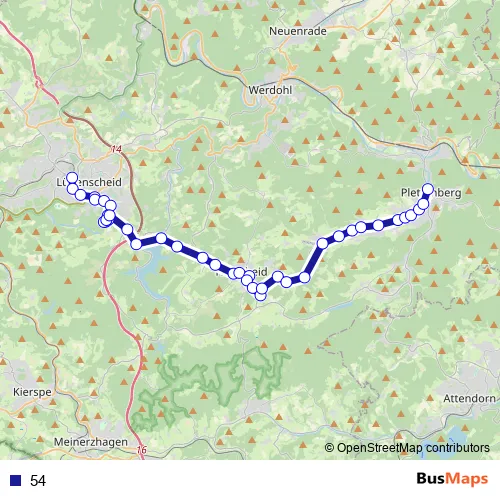Click the motorway 16 junction number
Screen dimensions: 500x500
tap(142, 450)
